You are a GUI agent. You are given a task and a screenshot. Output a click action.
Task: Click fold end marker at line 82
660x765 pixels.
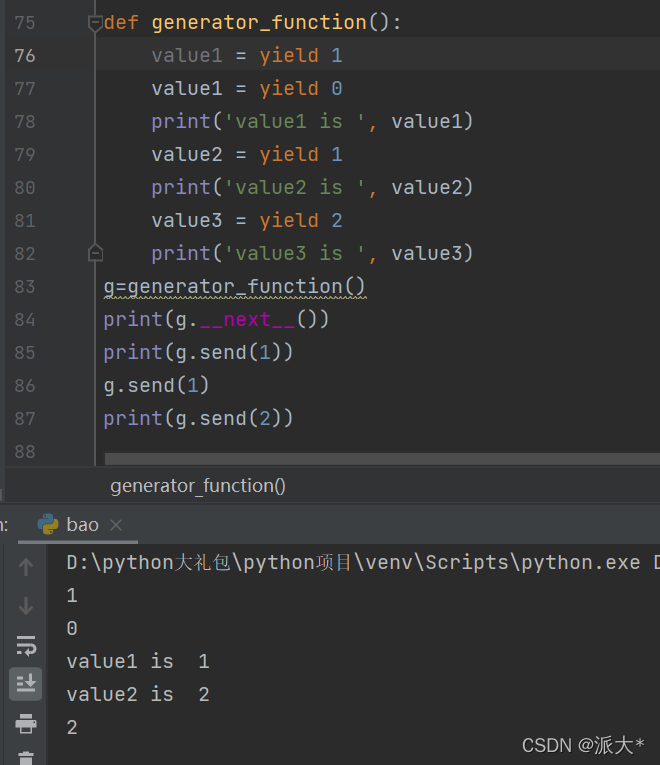pos(95,253)
